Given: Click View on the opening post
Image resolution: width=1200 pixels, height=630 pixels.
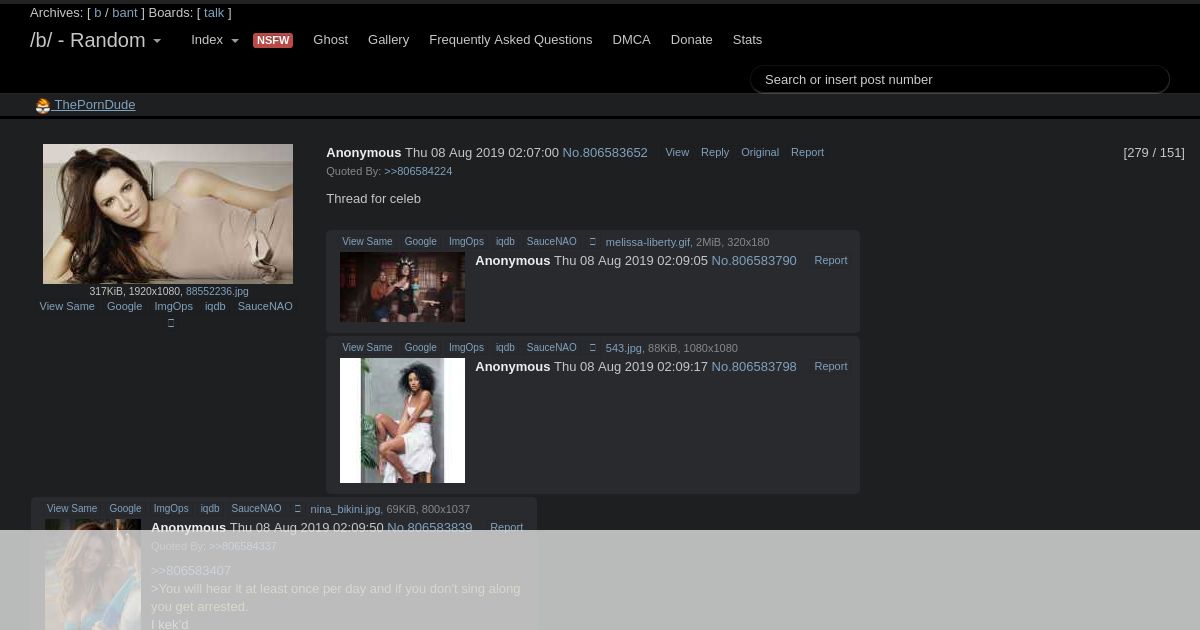Looking at the screenshot, I should 677,153.
